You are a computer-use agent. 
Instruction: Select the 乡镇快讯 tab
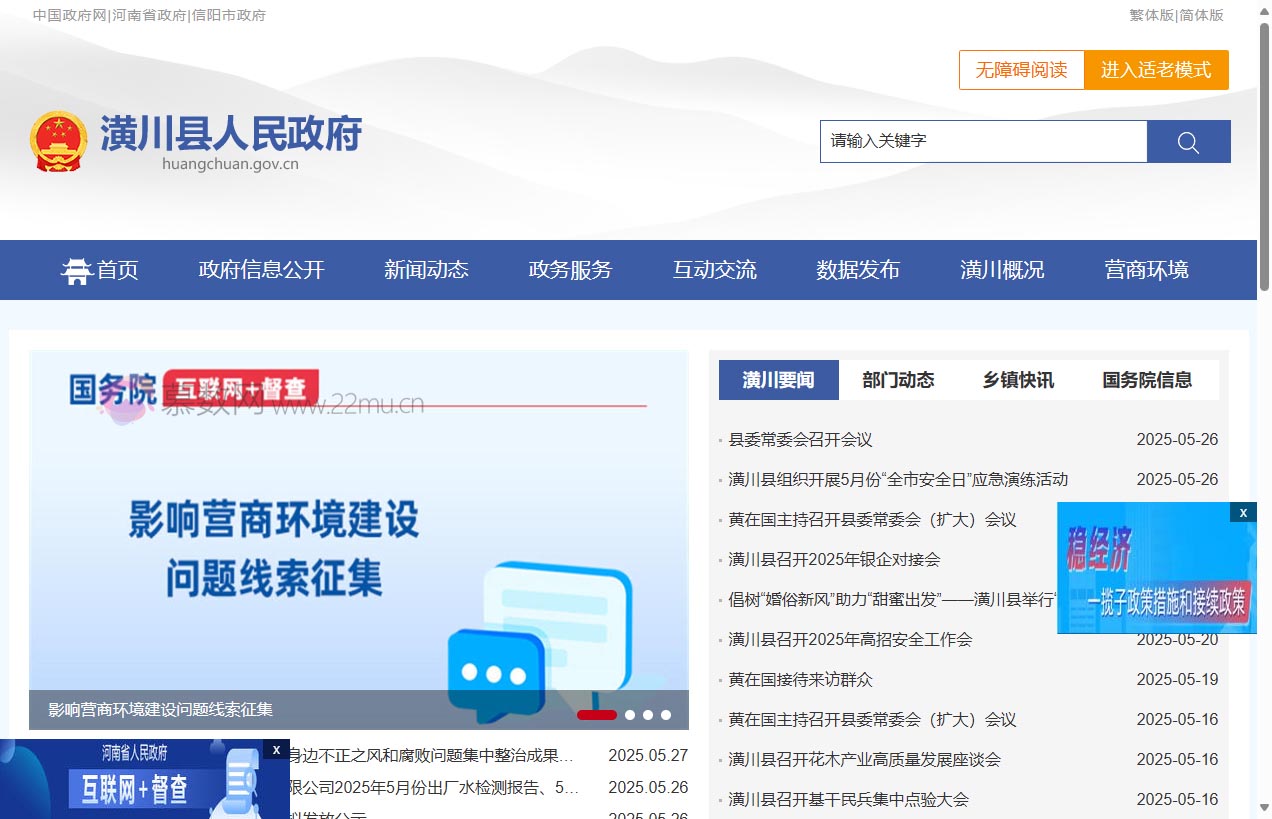tap(1018, 380)
